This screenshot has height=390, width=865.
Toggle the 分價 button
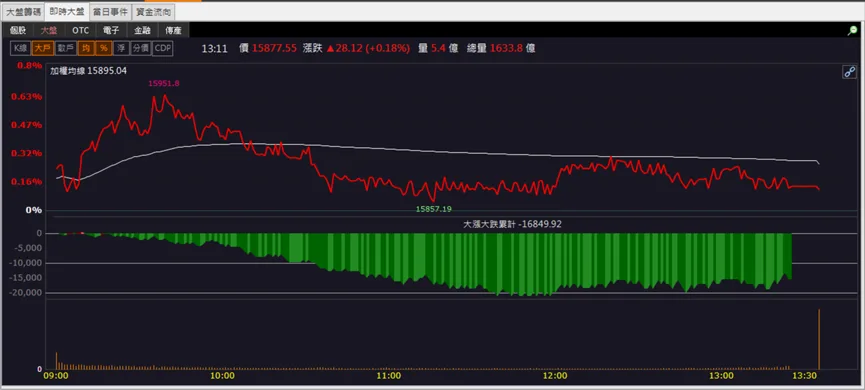140,49
